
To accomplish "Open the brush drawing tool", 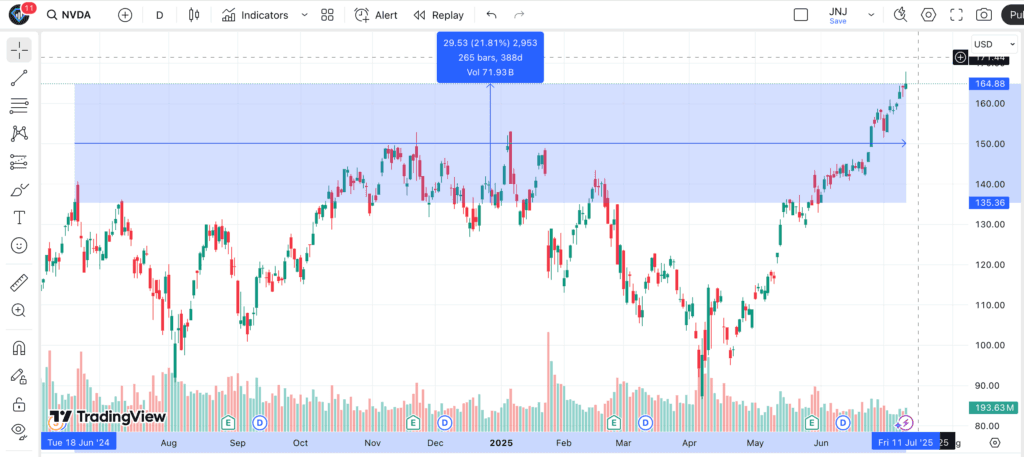I will 19,189.
